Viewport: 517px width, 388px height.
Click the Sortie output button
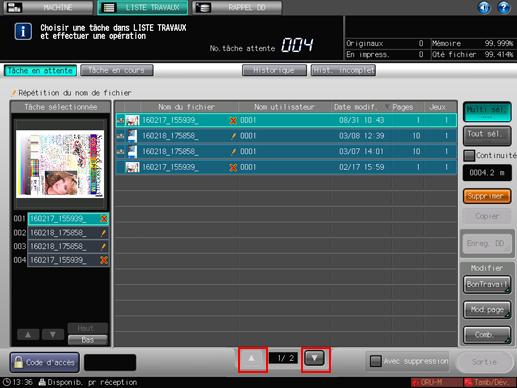[x=484, y=362]
